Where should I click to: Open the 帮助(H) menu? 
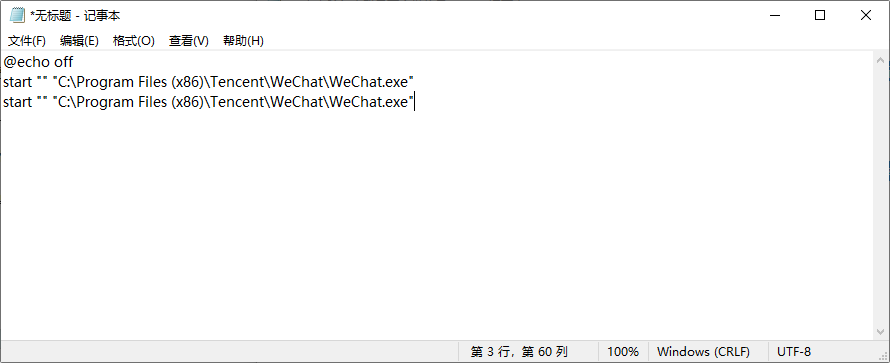tap(244, 41)
